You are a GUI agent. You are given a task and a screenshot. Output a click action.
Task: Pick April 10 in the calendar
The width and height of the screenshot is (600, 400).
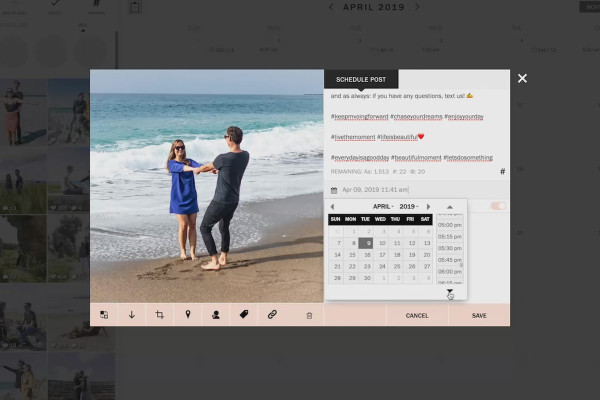pos(382,243)
